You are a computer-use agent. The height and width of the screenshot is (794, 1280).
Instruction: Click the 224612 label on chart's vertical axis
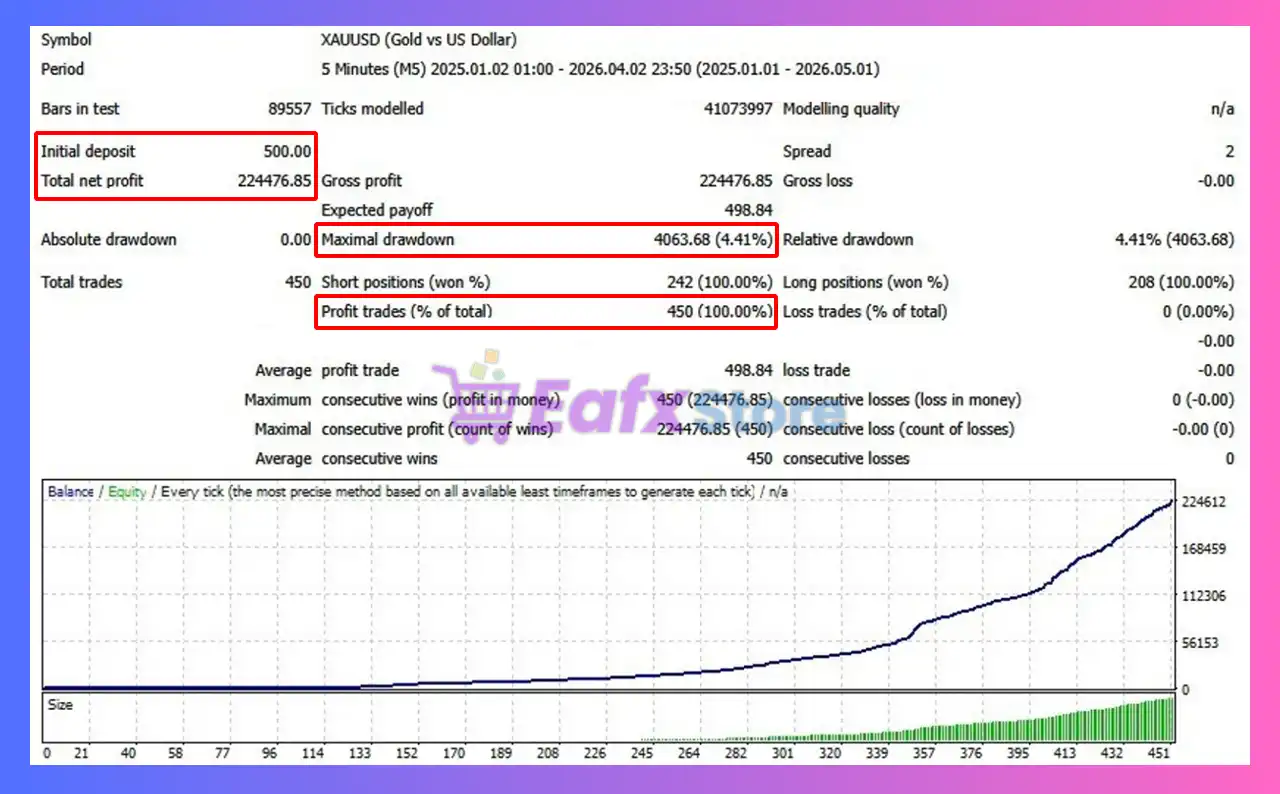pos(1203,502)
